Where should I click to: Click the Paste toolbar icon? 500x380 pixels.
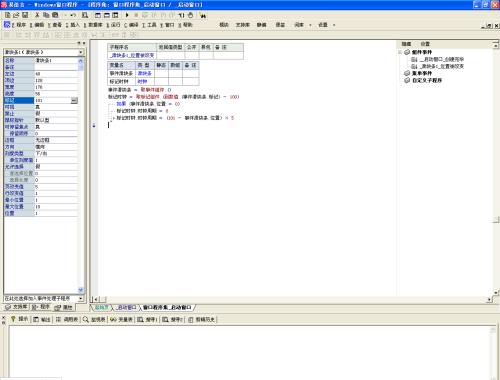(x=55, y=15)
